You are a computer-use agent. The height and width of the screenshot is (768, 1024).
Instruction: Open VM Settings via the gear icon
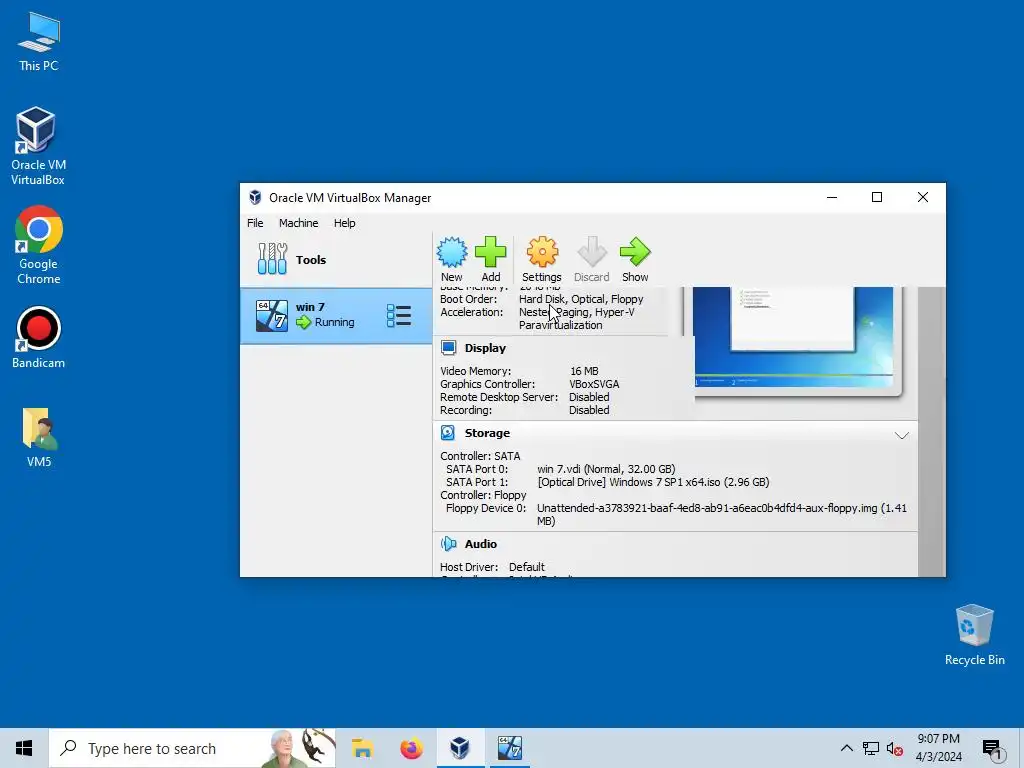click(542, 252)
